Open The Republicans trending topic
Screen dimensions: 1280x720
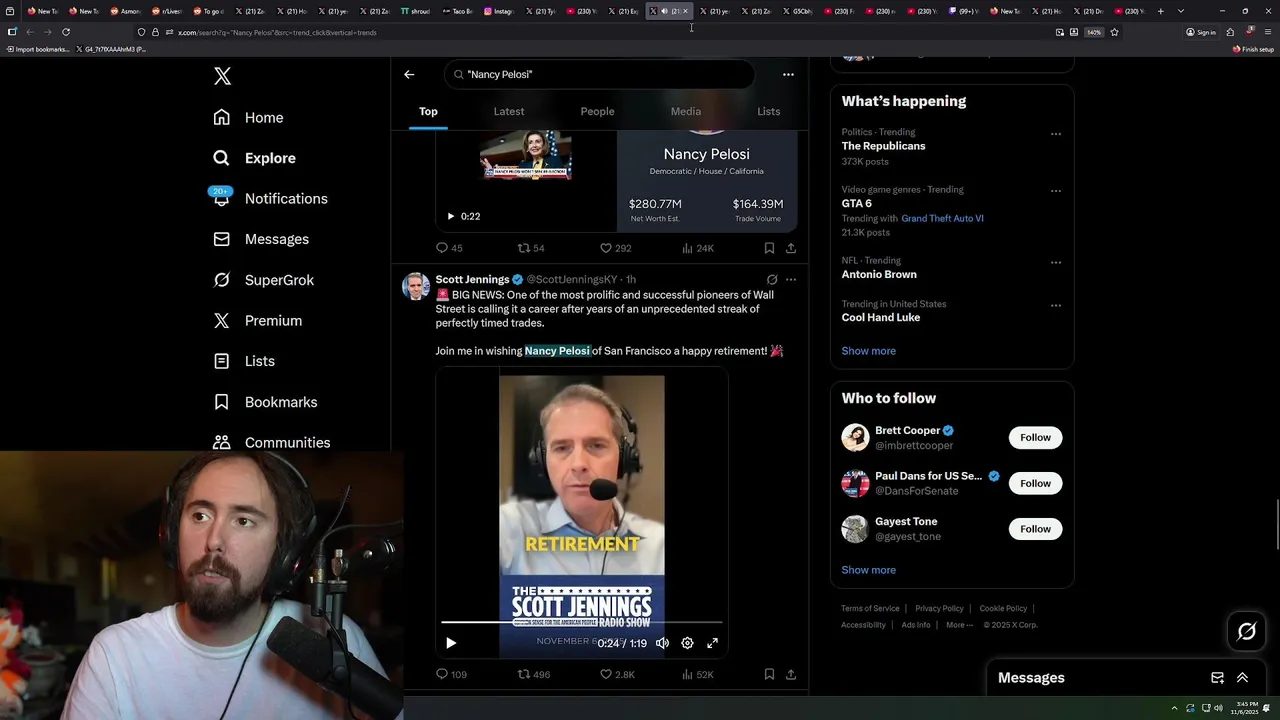883,146
